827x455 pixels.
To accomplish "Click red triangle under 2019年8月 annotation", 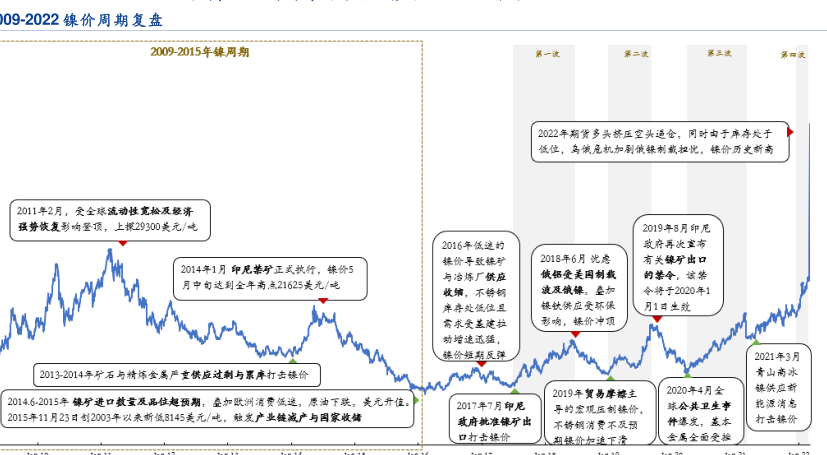I will tap(657, 319).
